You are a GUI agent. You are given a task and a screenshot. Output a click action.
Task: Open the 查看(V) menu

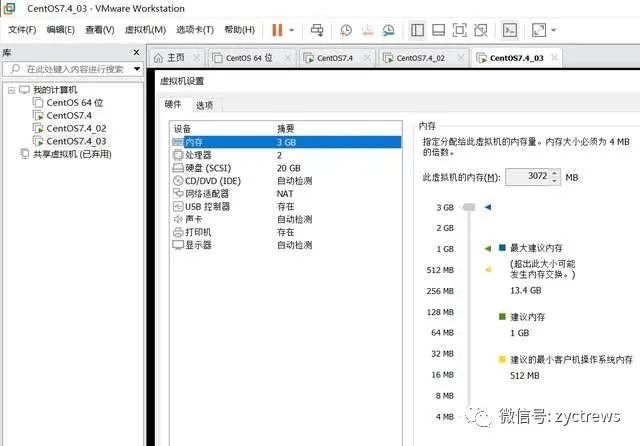click(100, 30)
